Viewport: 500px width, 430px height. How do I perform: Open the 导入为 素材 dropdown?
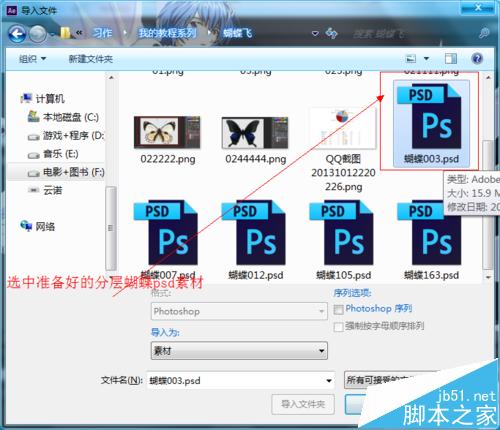point(239,351)
